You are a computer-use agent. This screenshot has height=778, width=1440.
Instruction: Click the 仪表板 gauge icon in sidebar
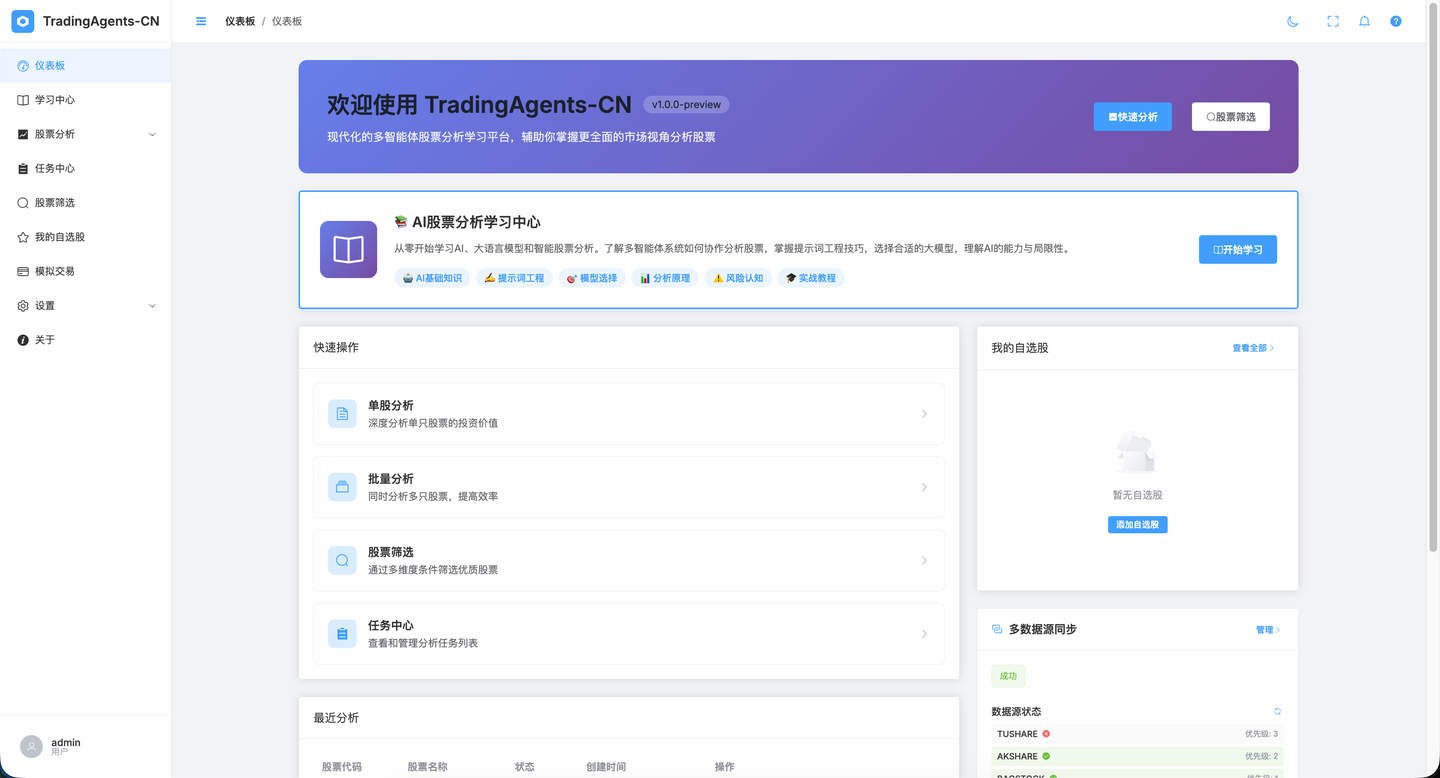click(x=23, y=65)
